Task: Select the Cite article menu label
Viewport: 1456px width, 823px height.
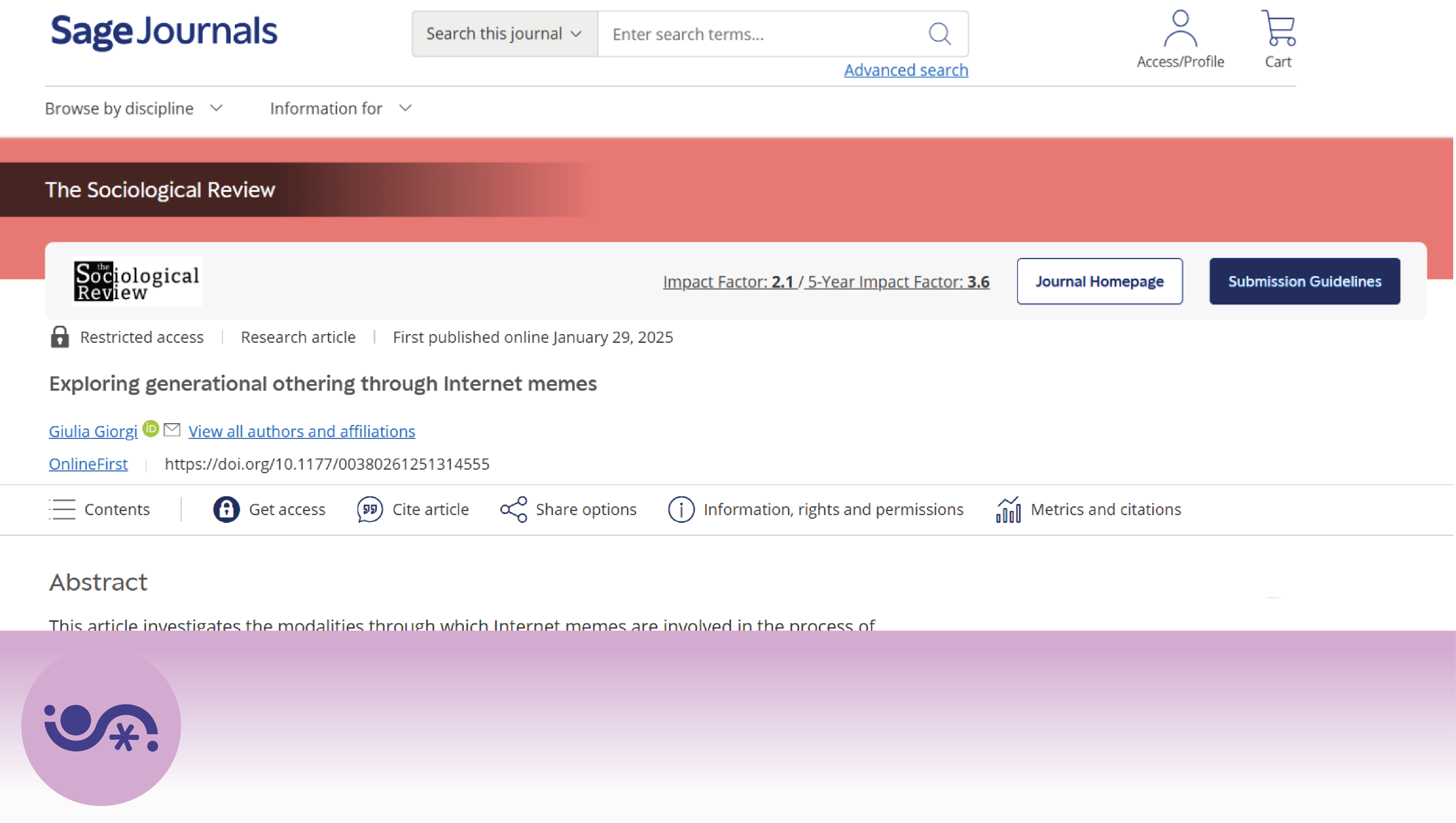Action: click(431, 509)
